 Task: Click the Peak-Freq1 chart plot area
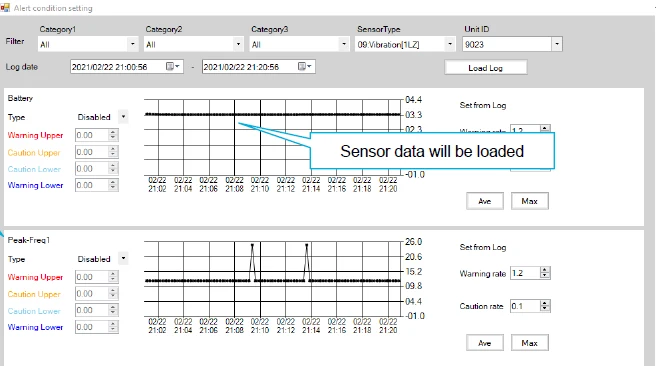pyautogui.click(x=273, y=279)
